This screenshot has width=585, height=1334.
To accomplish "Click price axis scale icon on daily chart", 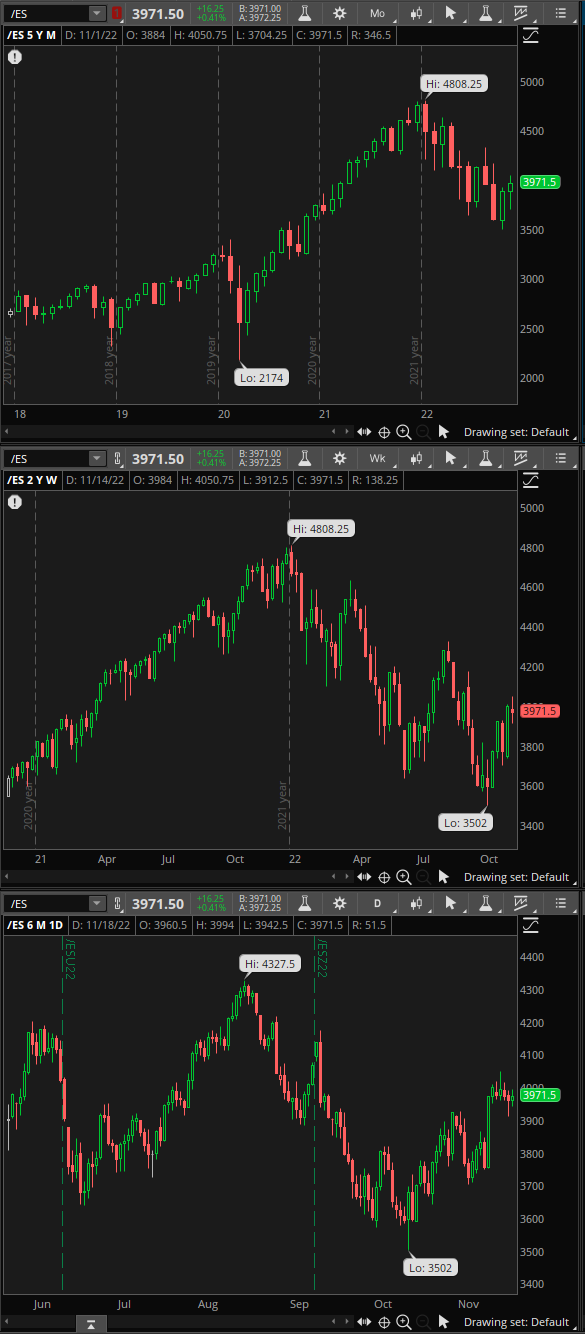I will [530, 925].
